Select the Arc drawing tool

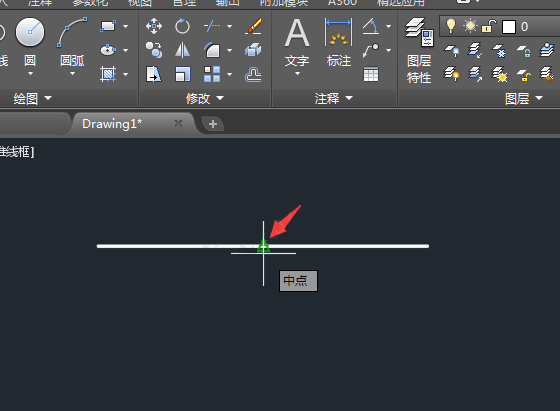72,32
